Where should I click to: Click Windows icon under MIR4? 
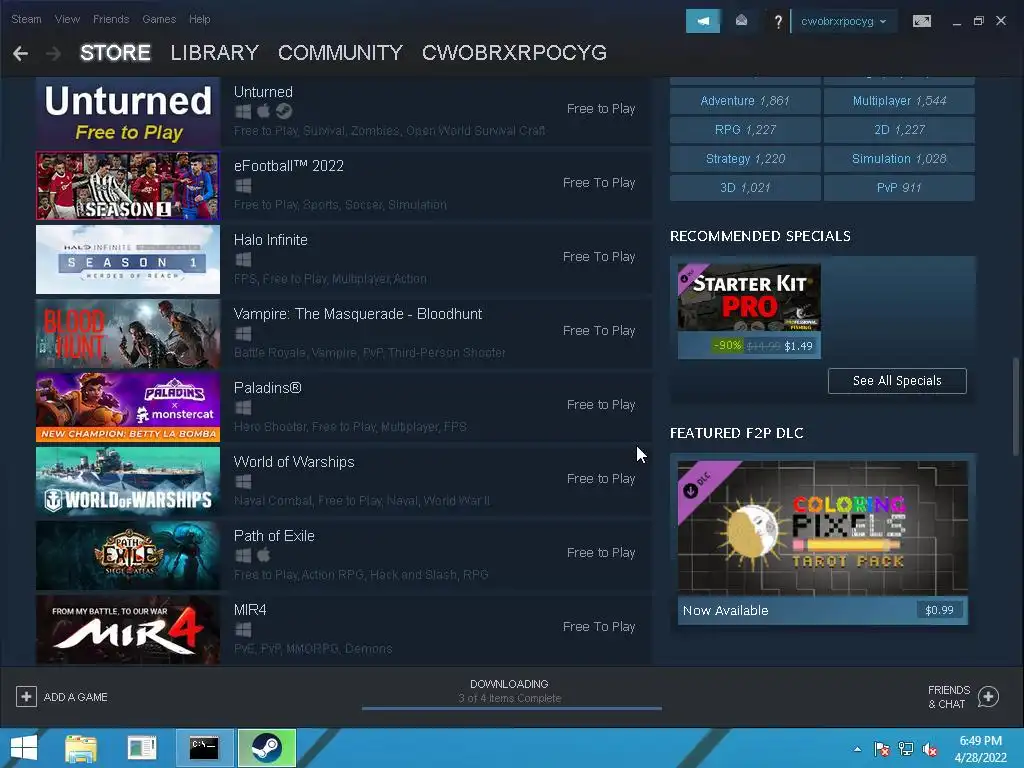tap(243, 630)
